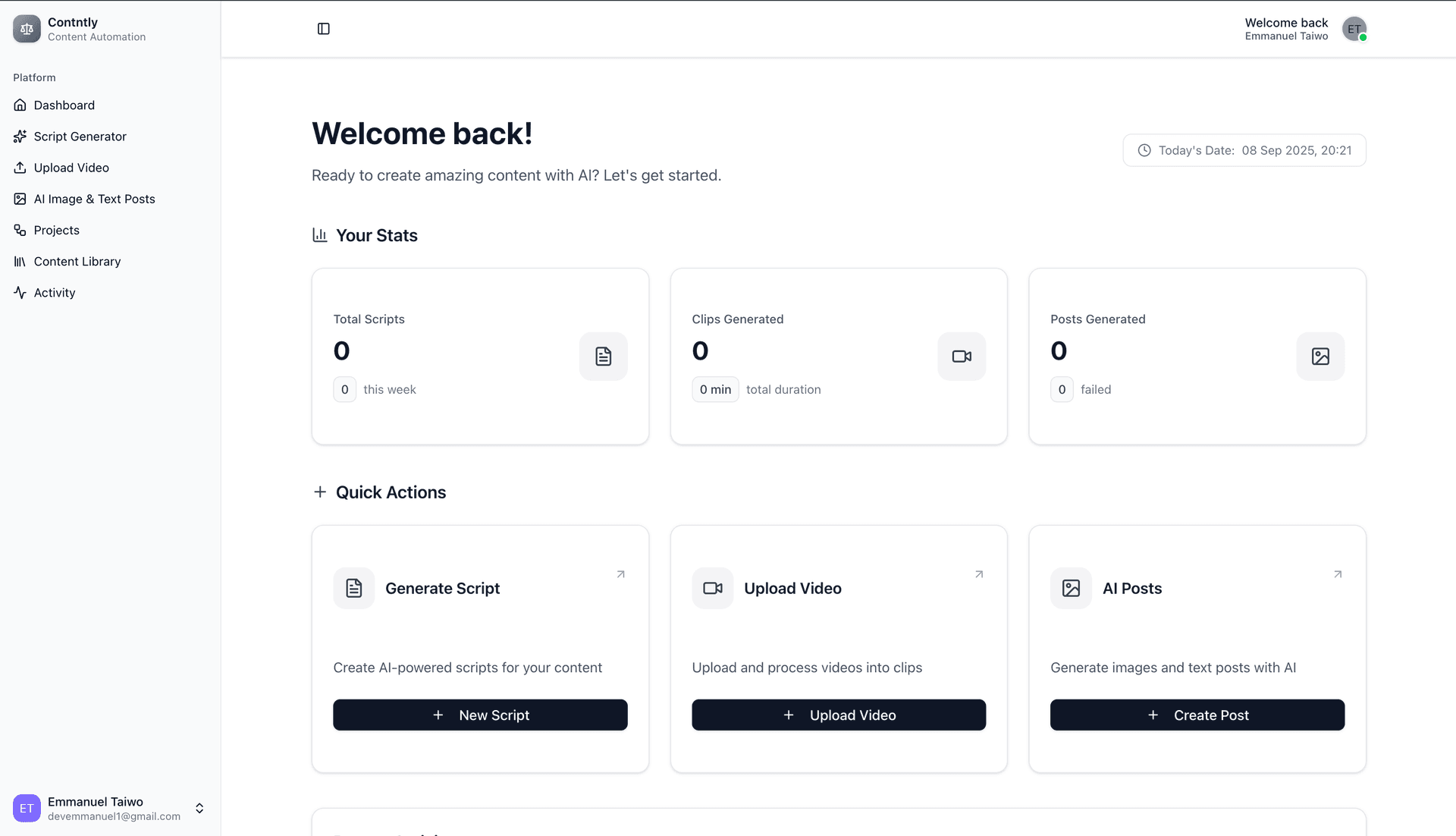This screenshot has width=1456, height=836.
Task: Click the Generate Script card icon
Action: pyautogui.click(x=354, y=588)
